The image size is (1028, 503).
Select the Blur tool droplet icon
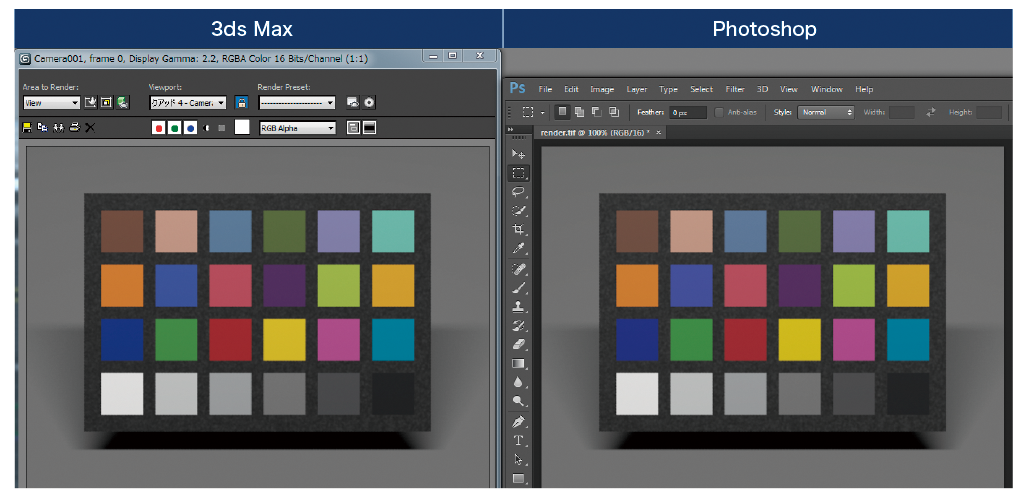point(519,382)
